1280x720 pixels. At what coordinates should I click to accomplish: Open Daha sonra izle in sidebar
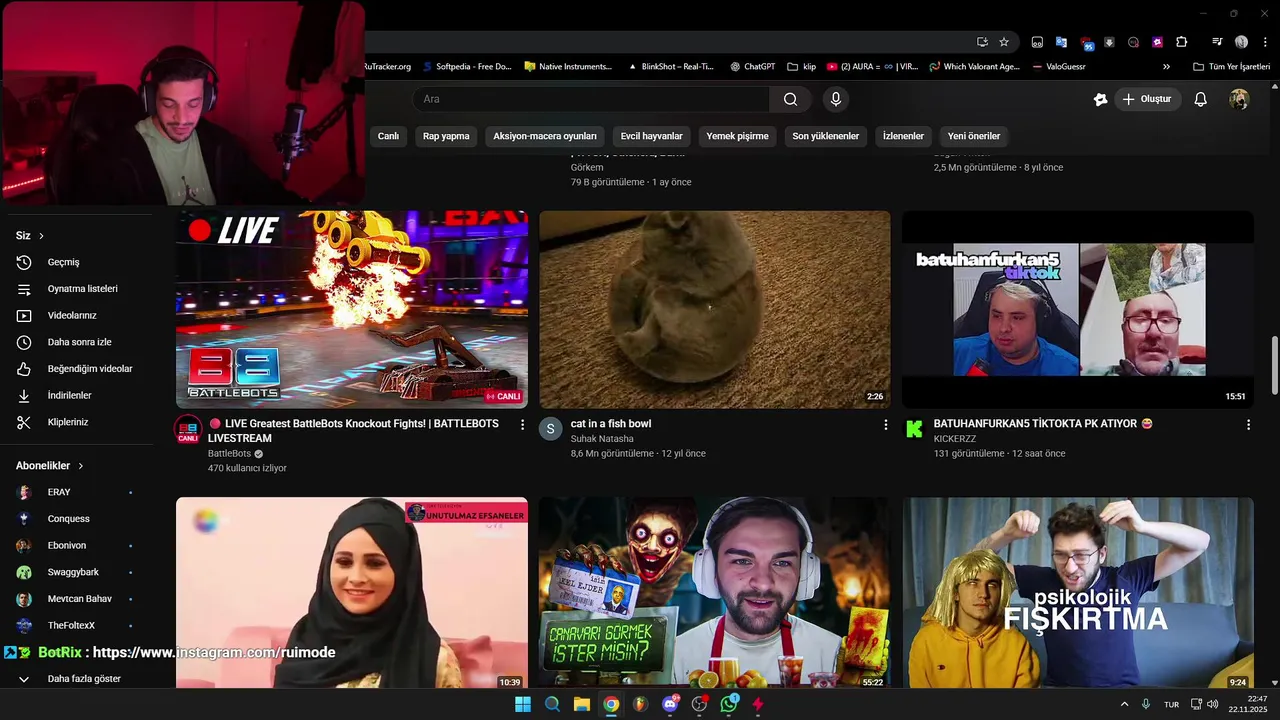(77, 342)
